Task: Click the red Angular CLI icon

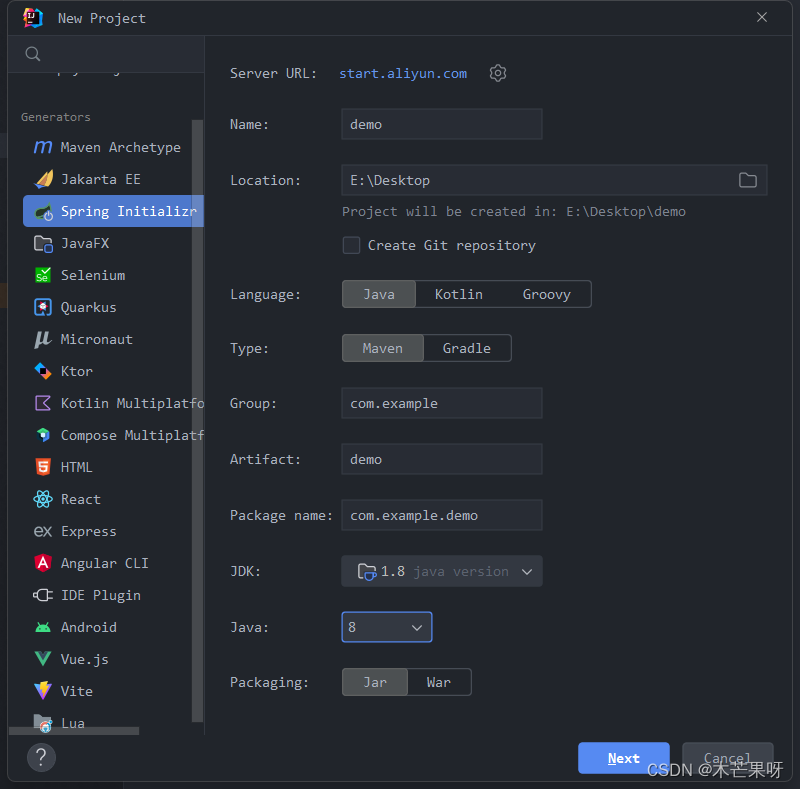Action: pyautogui.click(x=43, y=563)
